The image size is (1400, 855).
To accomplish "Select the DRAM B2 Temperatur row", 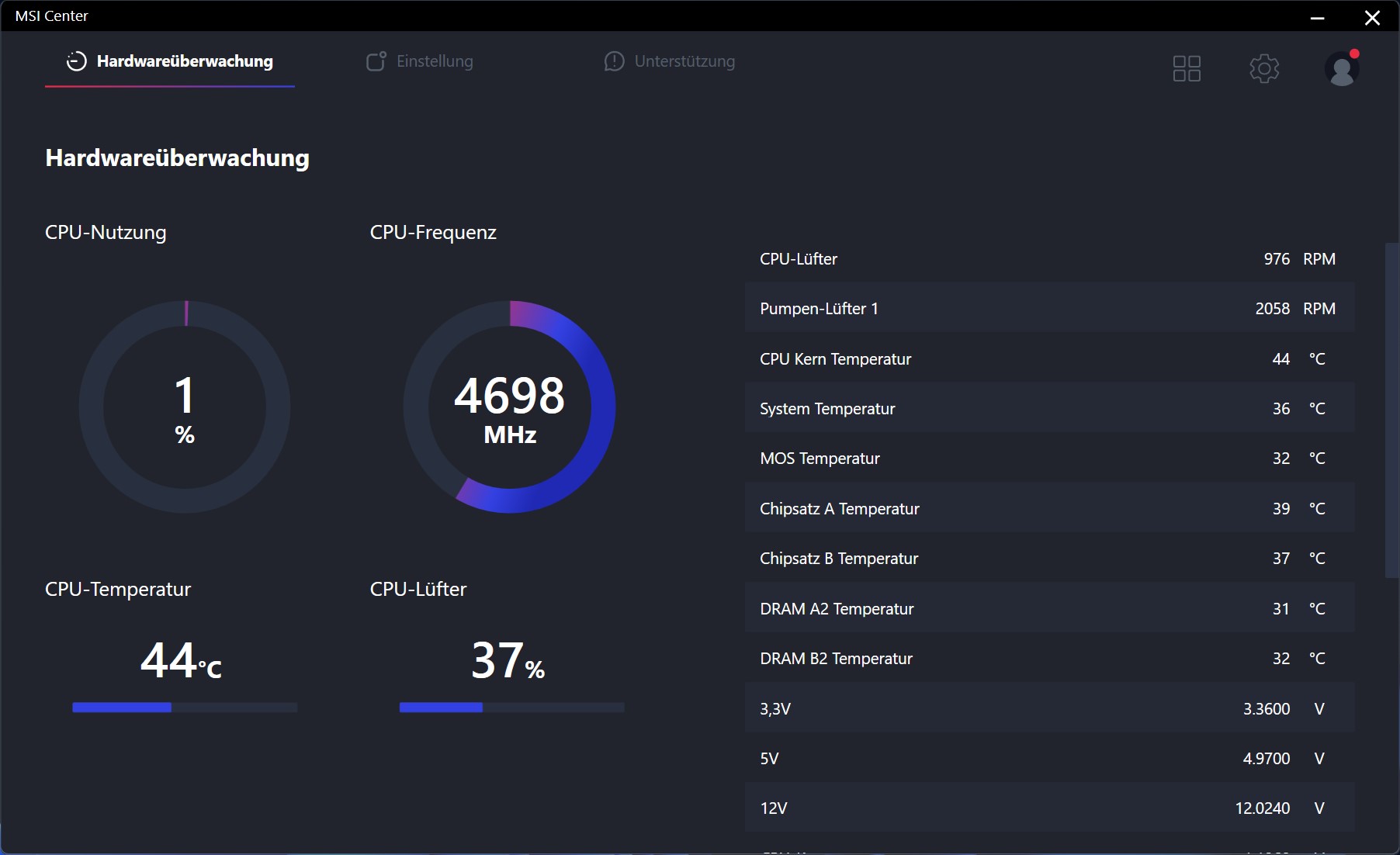I will [x=1049, y=659].
